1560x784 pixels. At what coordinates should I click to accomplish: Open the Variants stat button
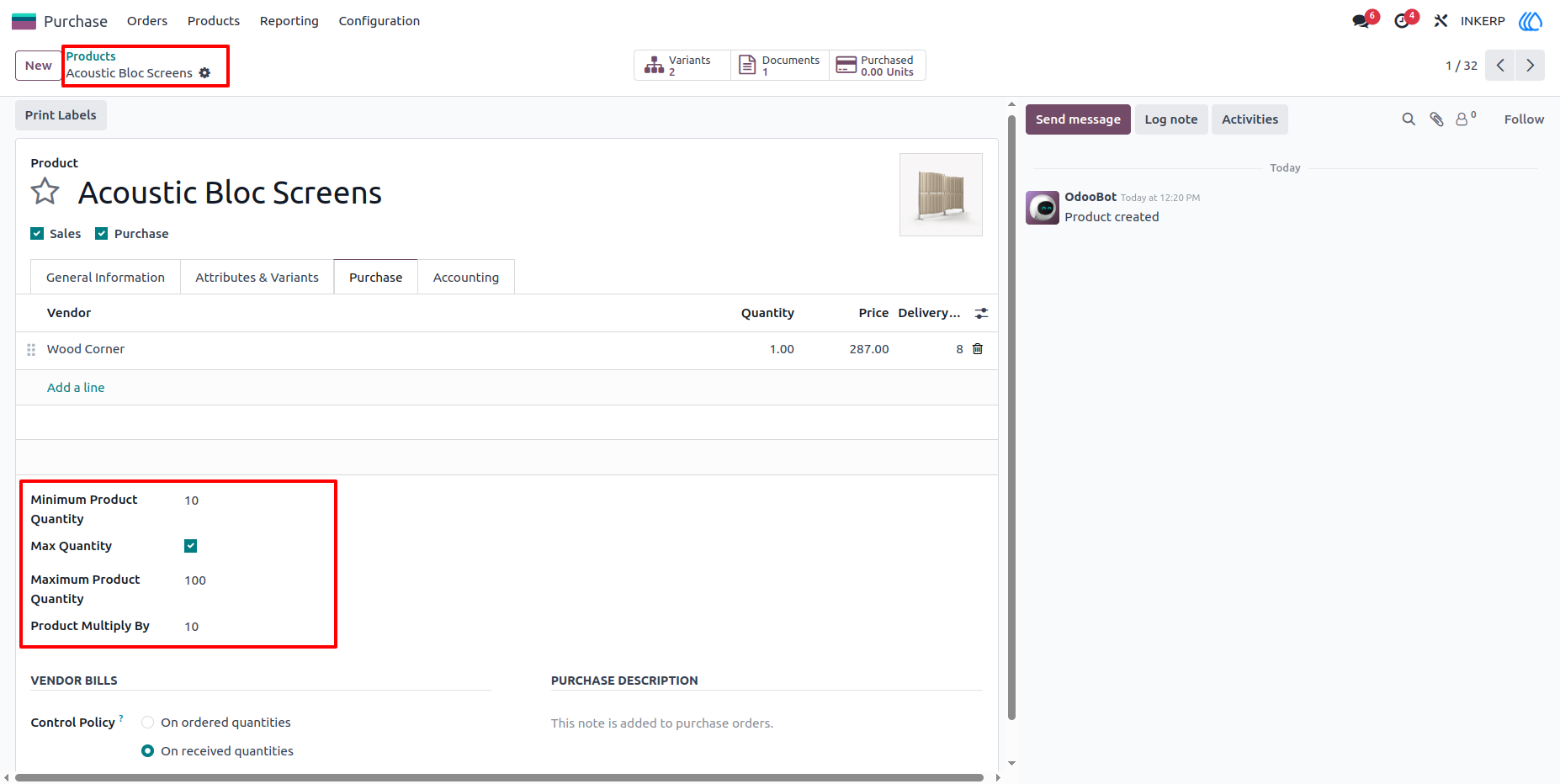682,66
